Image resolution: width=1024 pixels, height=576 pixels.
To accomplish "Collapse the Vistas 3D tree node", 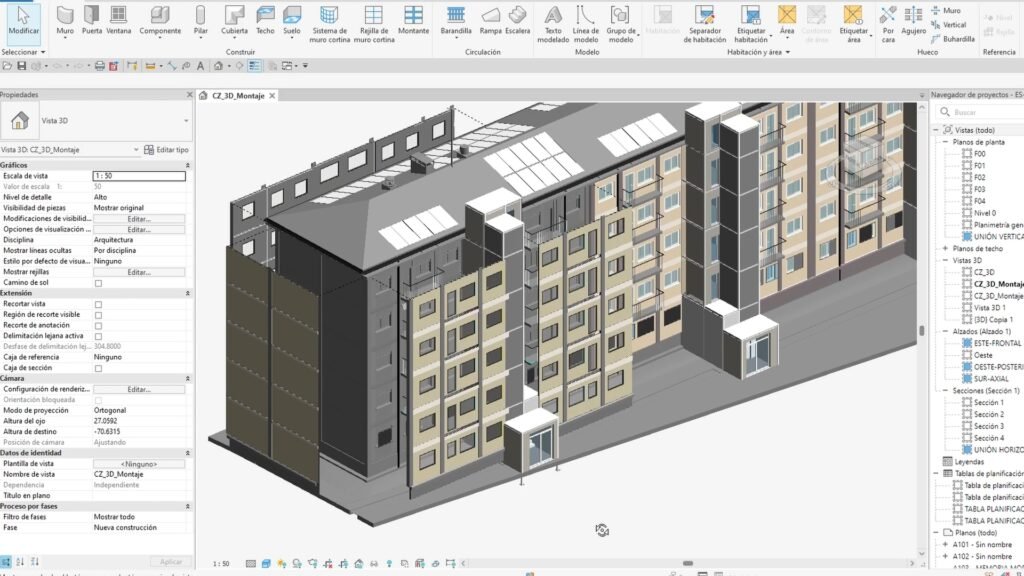I will tap(945, 261).
